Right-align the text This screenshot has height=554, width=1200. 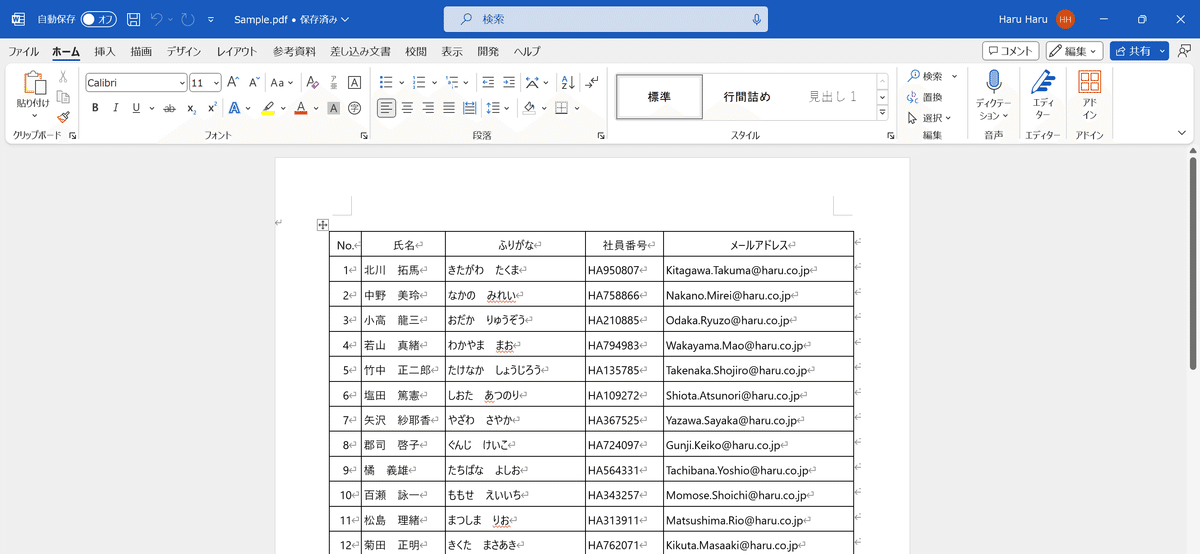(428, 108)
